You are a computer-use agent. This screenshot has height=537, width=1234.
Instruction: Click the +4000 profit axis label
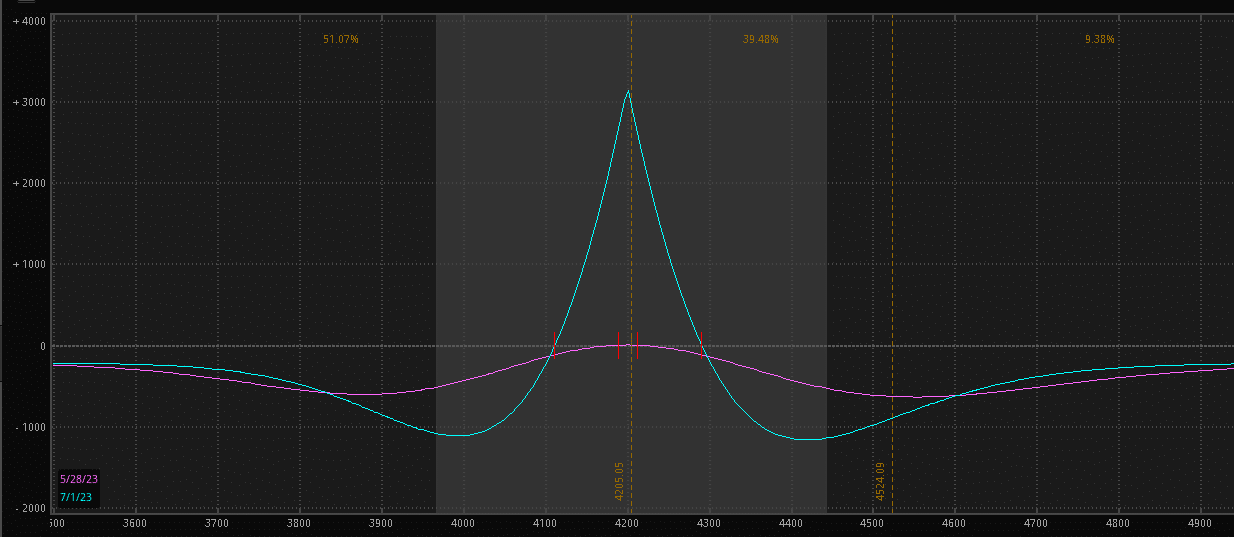[29, 21]
